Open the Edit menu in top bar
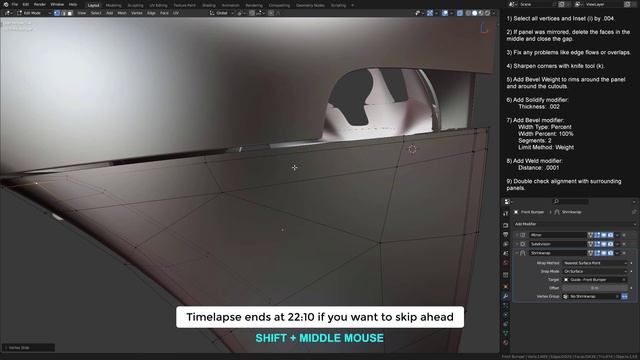640x360 pixels. (x=26, y=4)
